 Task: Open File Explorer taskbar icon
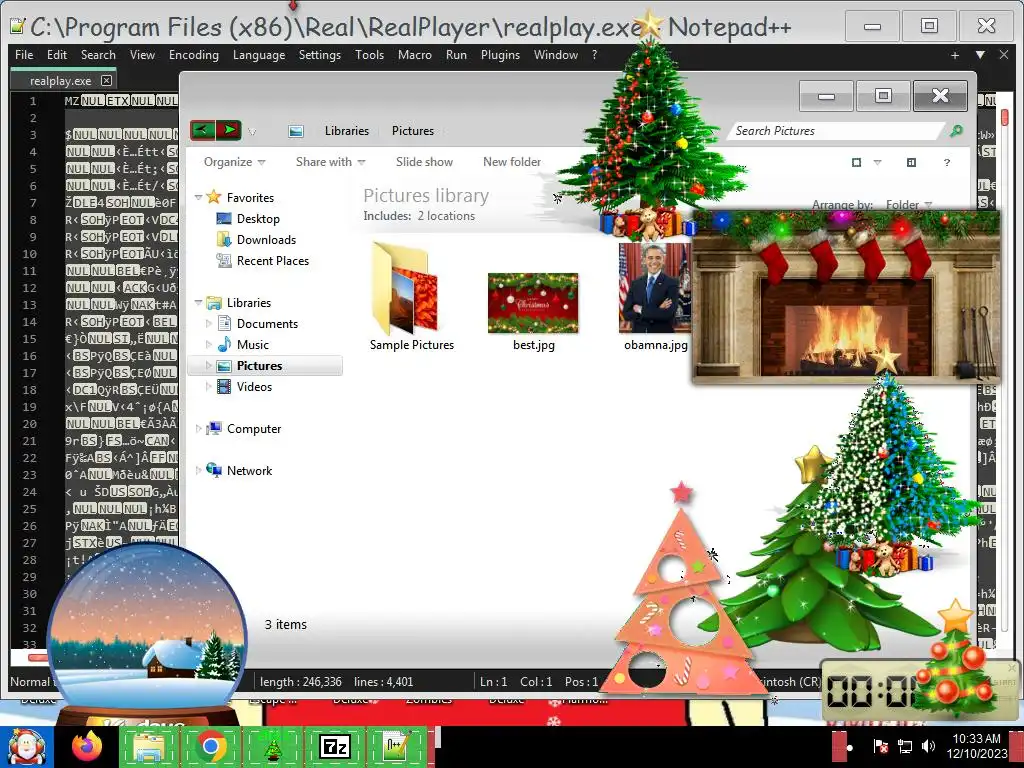(148, 746)
